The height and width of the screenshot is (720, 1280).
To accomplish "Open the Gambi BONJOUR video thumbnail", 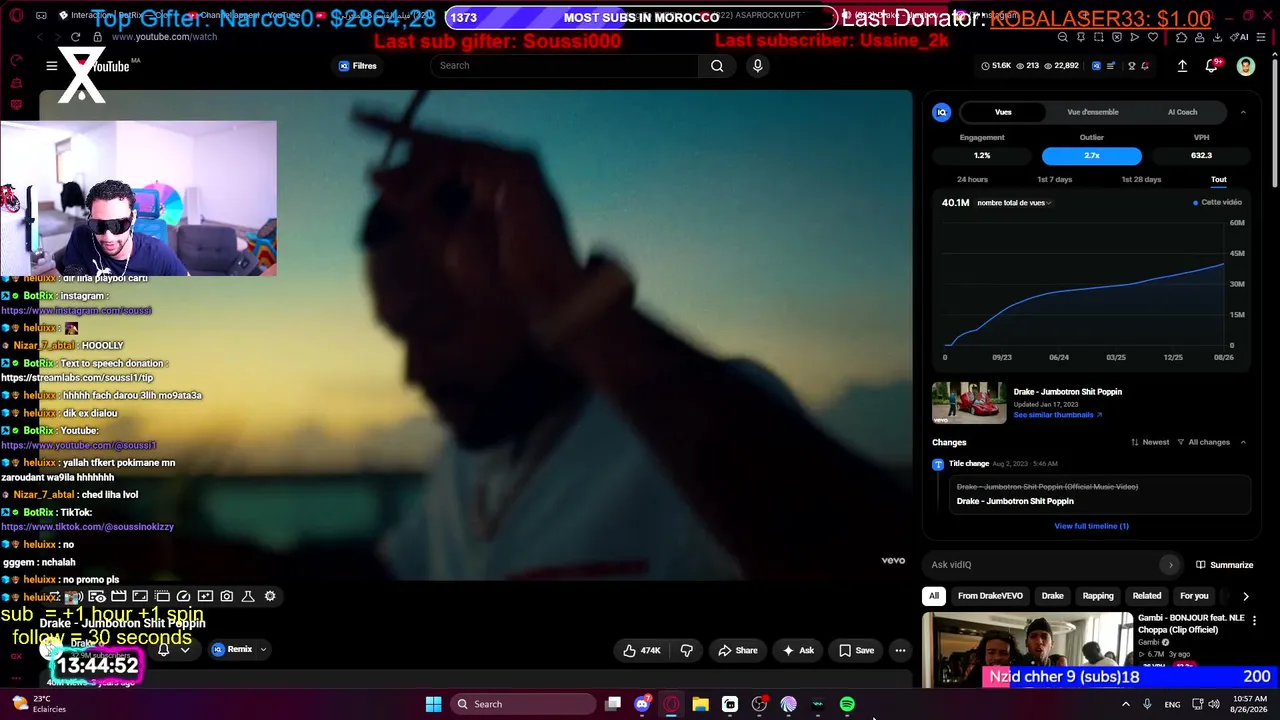I will click(1027, 650).
